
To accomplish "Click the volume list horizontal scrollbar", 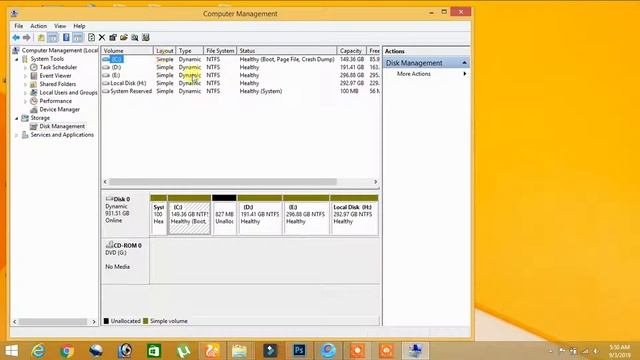I will (x=222, y=182).
